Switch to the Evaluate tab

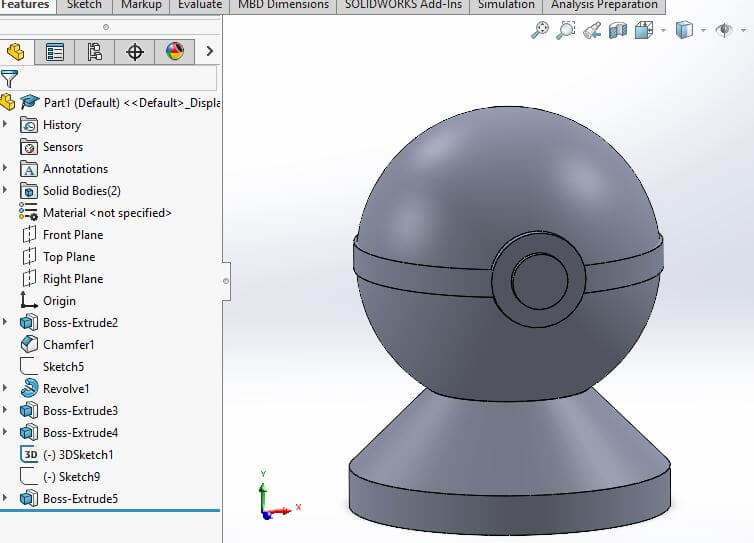click(200, 5)
